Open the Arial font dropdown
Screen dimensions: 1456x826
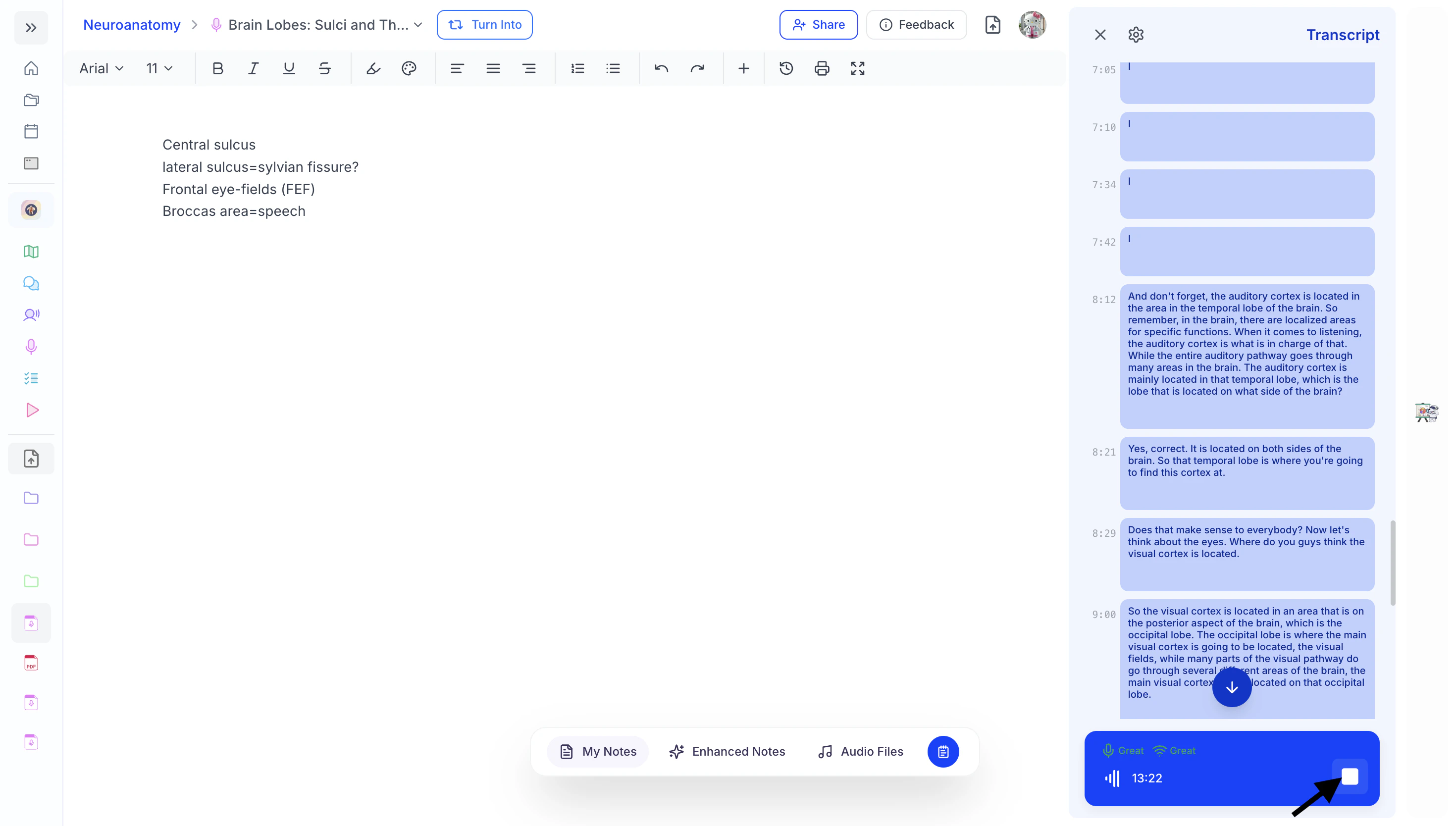102,69
